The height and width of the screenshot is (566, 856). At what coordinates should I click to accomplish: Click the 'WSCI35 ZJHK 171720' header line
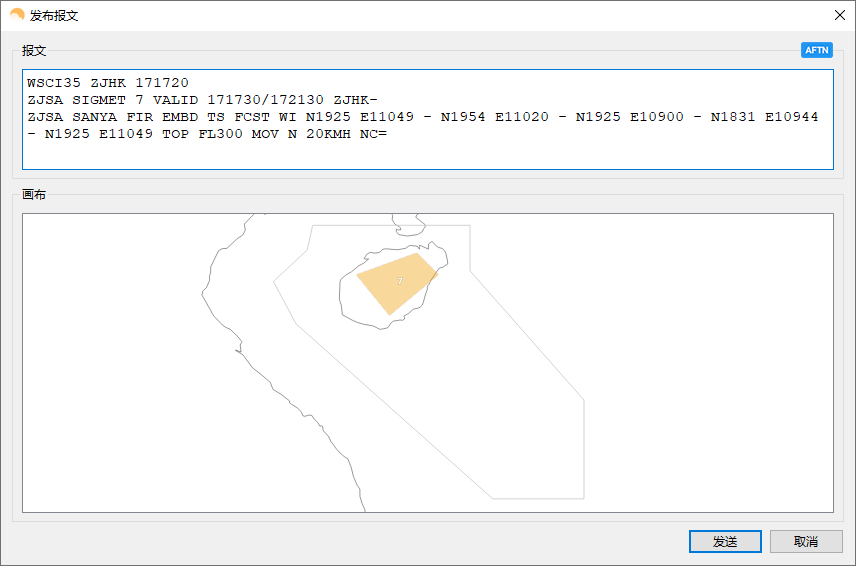click(x=108, y=83)
